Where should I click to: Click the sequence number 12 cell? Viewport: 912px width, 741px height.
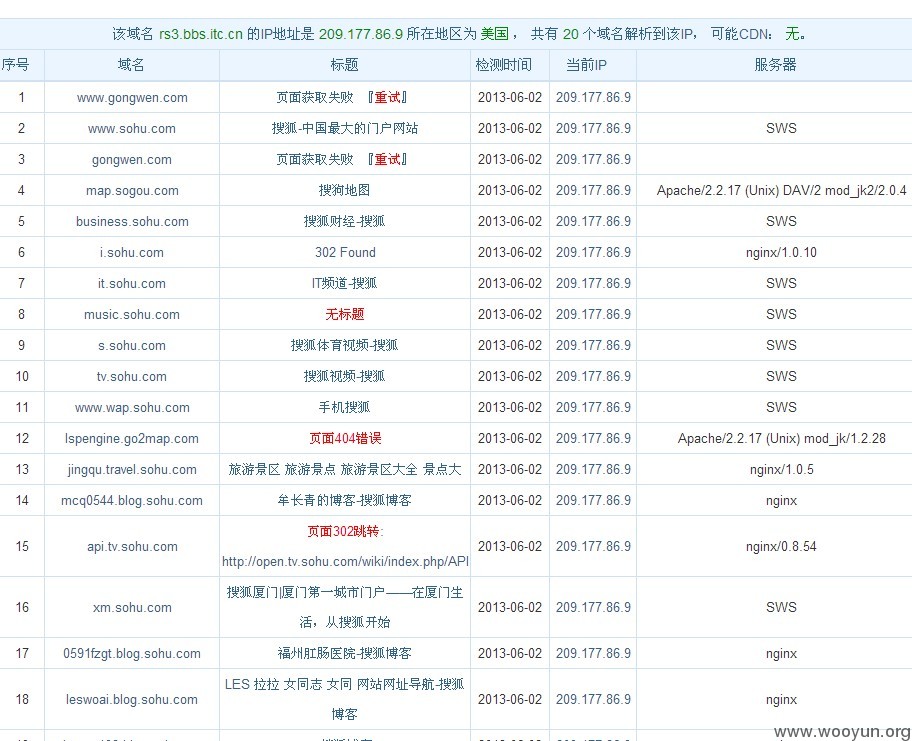coord(22,439)
